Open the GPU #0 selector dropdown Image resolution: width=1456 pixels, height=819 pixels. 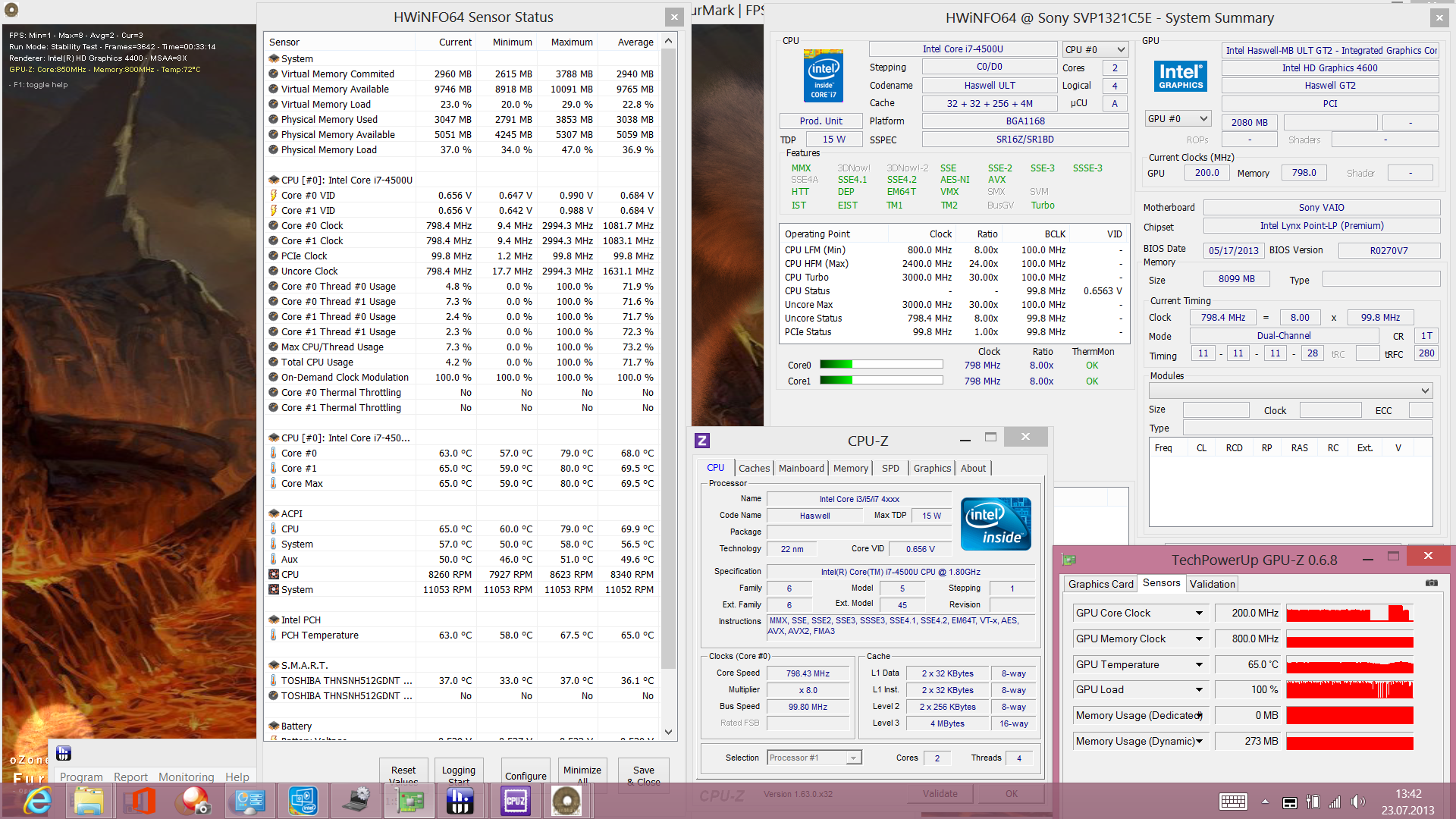1178,119
